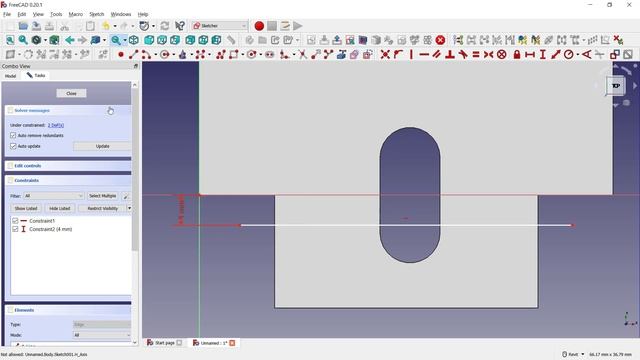Click the solver Update button
Viewport: 640px width, 360px height.
point(102,146)
